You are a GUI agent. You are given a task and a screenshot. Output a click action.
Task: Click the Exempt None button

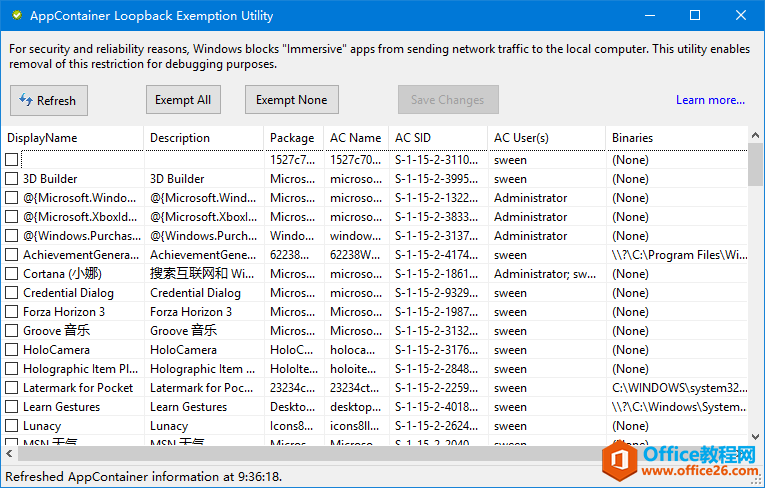(292, 100)
